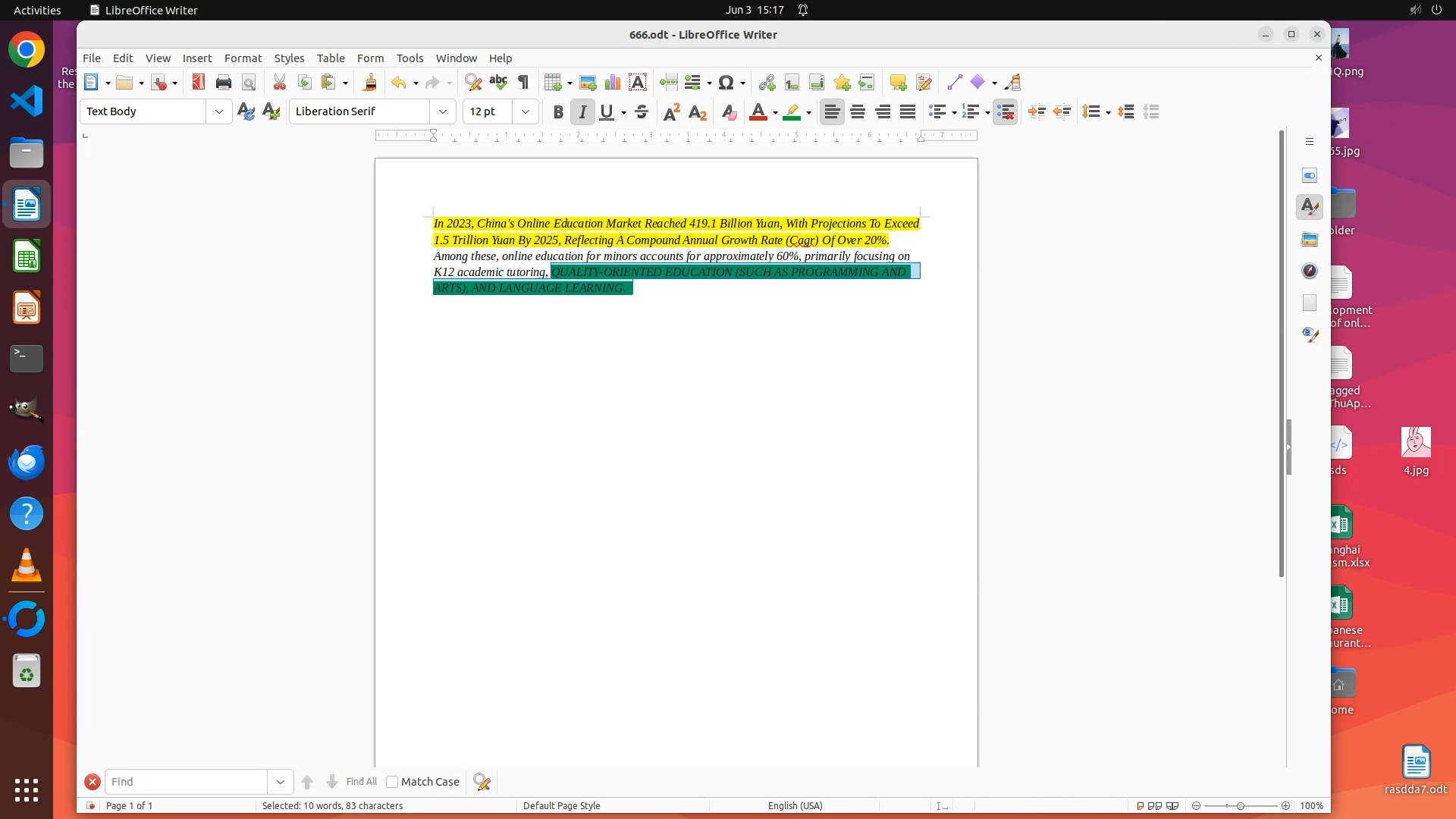
Task: Click the Insert Special Character omega icon
Action: click(726, 83)
